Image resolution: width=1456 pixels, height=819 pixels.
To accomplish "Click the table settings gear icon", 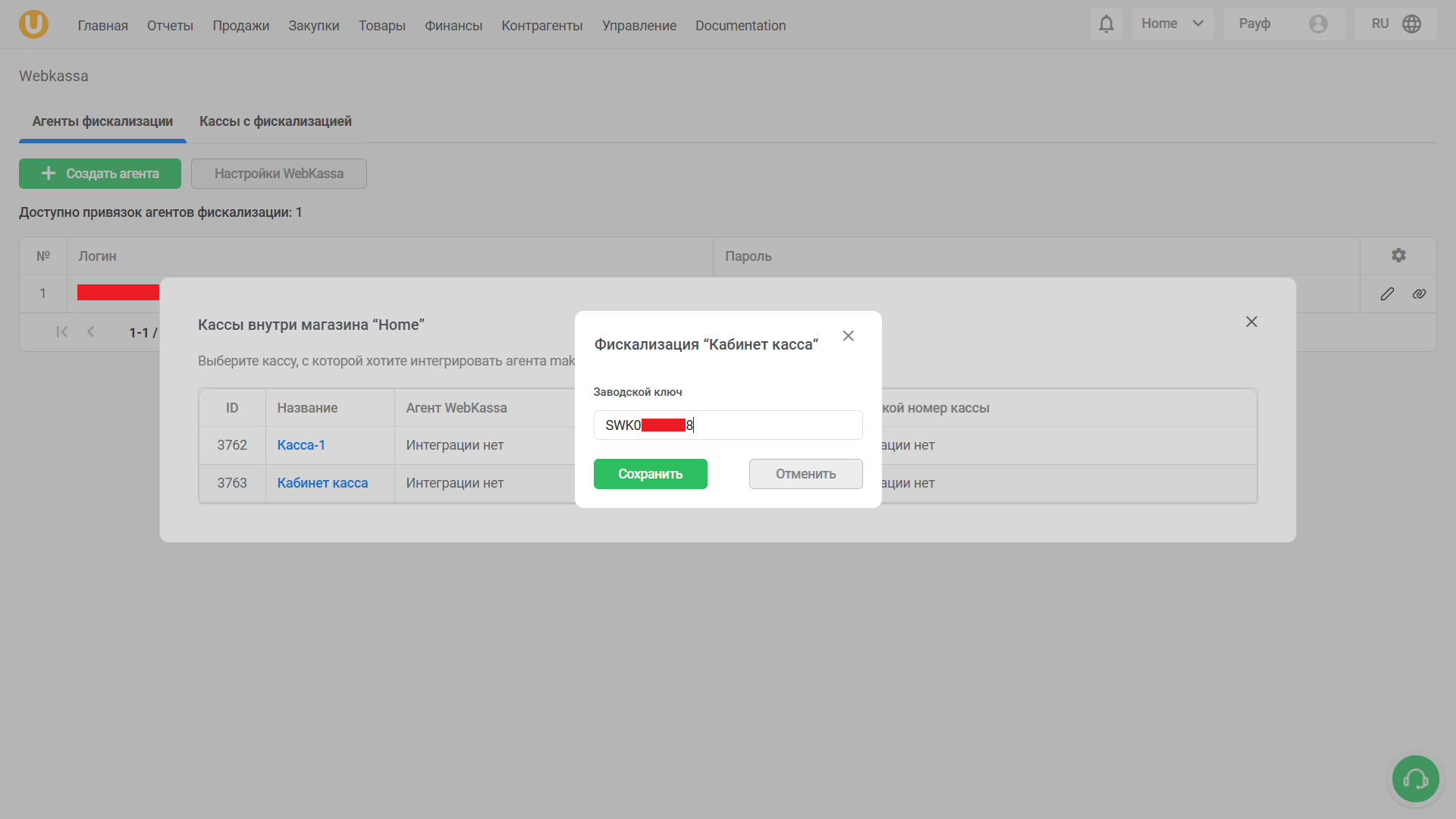I will (1398, 256).
